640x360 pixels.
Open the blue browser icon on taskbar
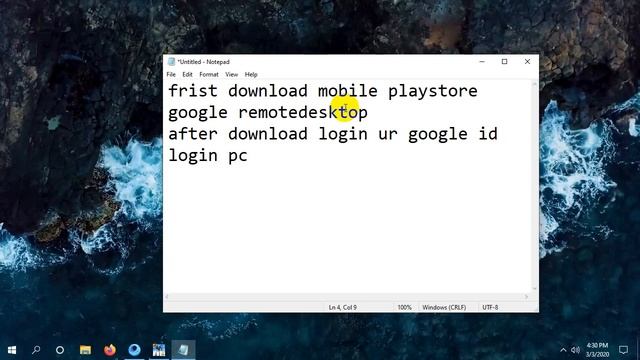tap(134, 350)
